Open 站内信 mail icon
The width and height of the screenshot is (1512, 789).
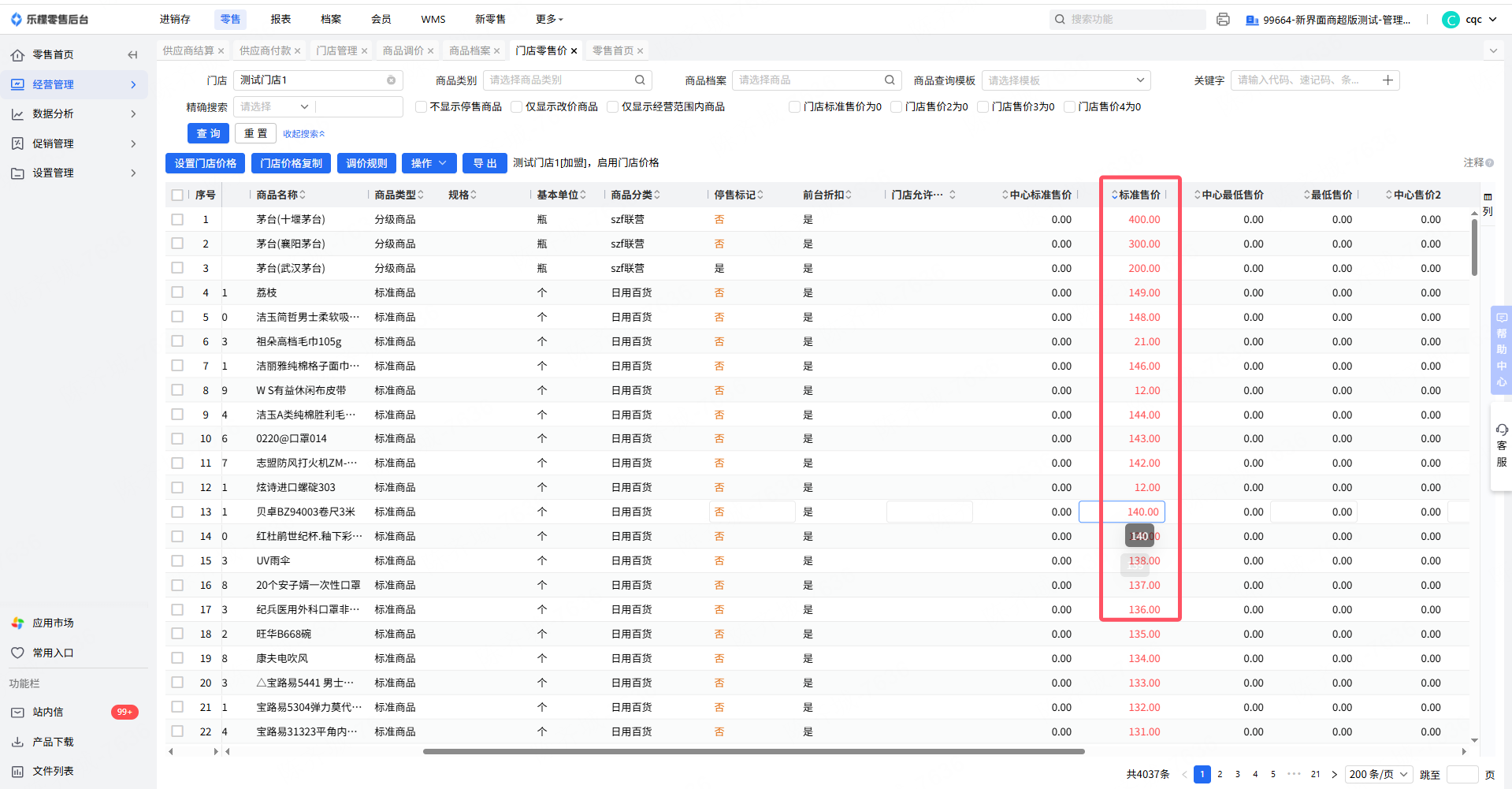(17, 713)
